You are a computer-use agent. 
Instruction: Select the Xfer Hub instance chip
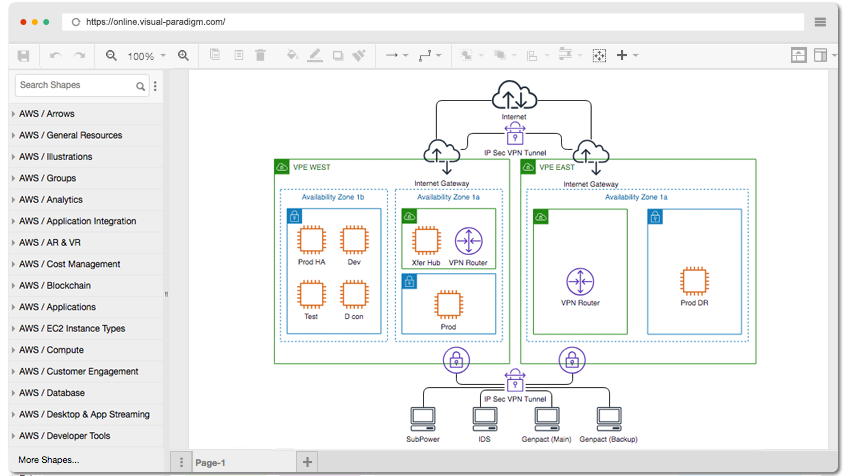tap(426, 241)
